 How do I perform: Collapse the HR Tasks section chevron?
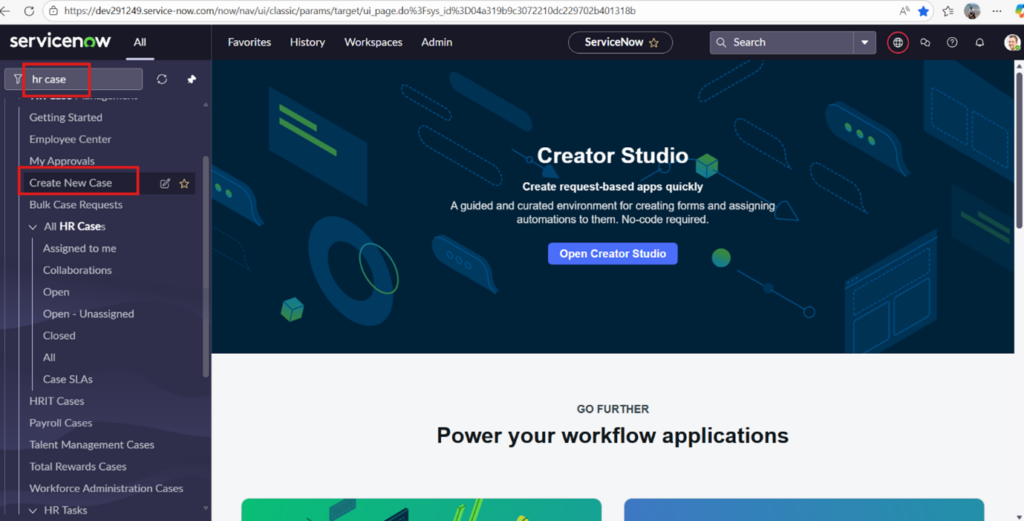pos(33,510)
